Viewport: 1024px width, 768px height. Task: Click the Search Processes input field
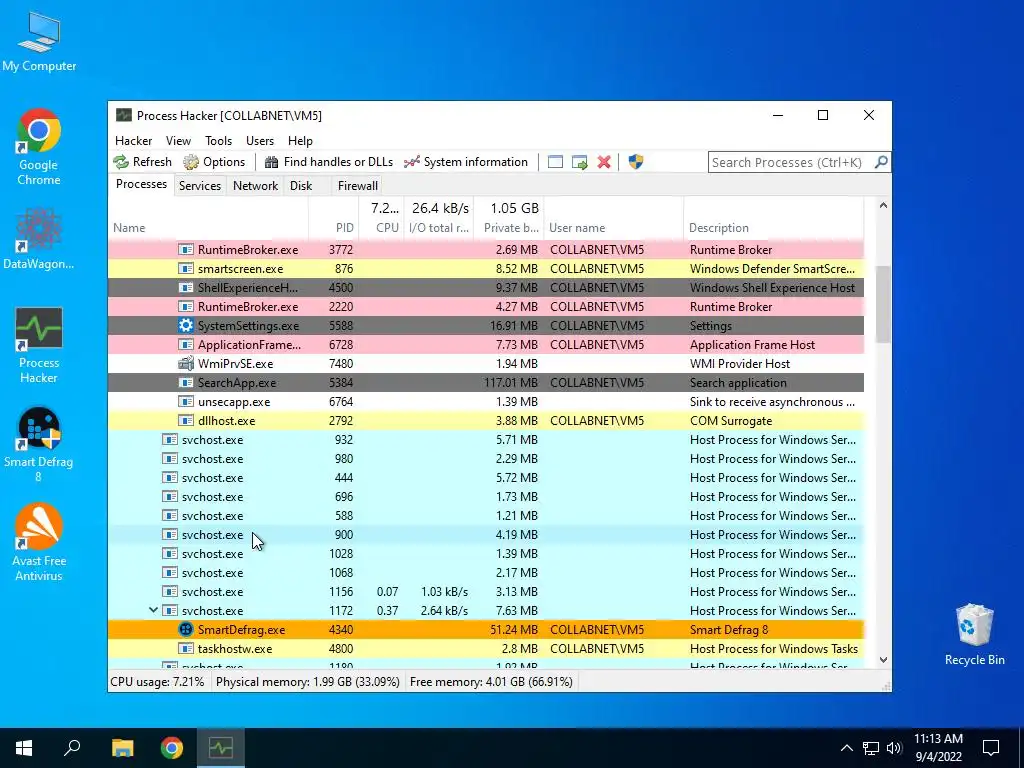pos(790,162)
